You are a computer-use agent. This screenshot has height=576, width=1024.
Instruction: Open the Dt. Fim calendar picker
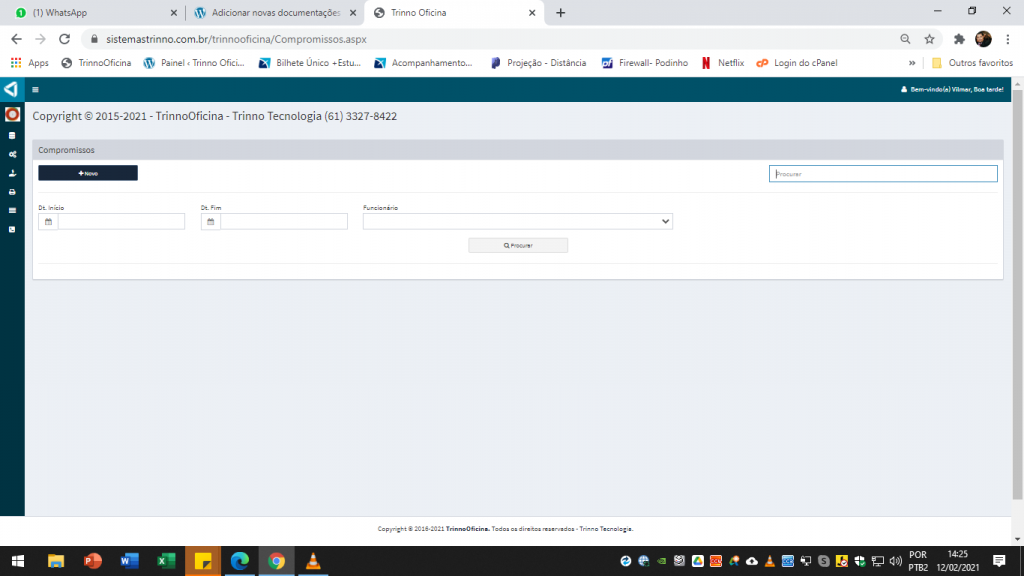click(210, 221)
